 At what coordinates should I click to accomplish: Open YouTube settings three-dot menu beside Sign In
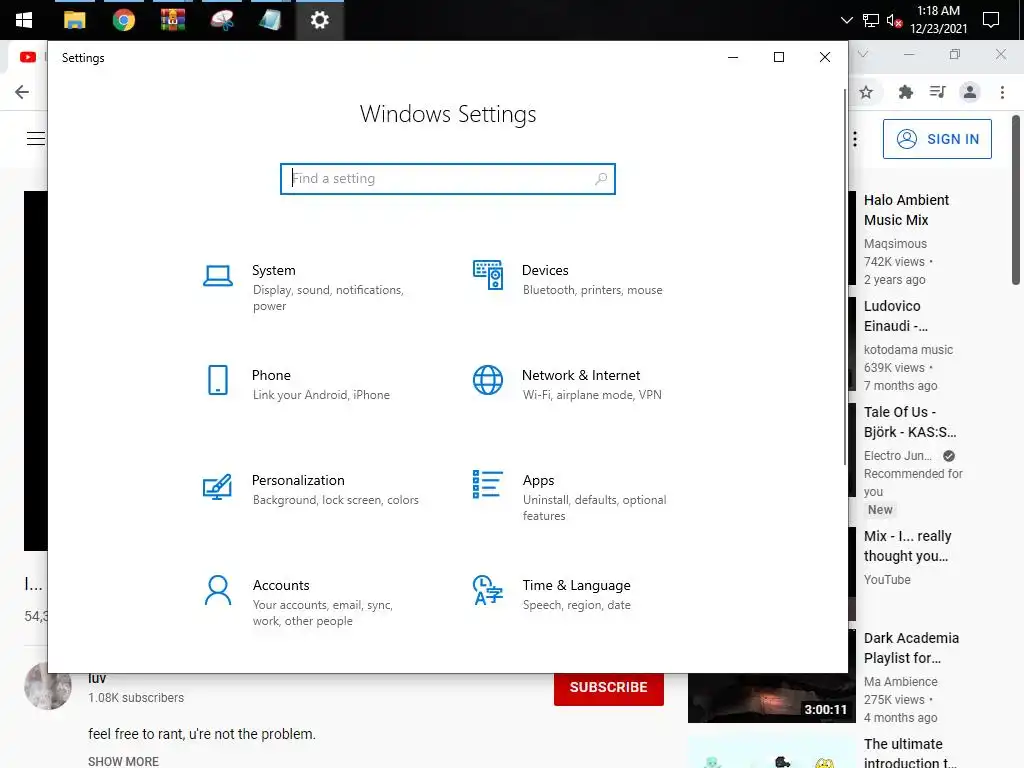click(x=855, y=138)
